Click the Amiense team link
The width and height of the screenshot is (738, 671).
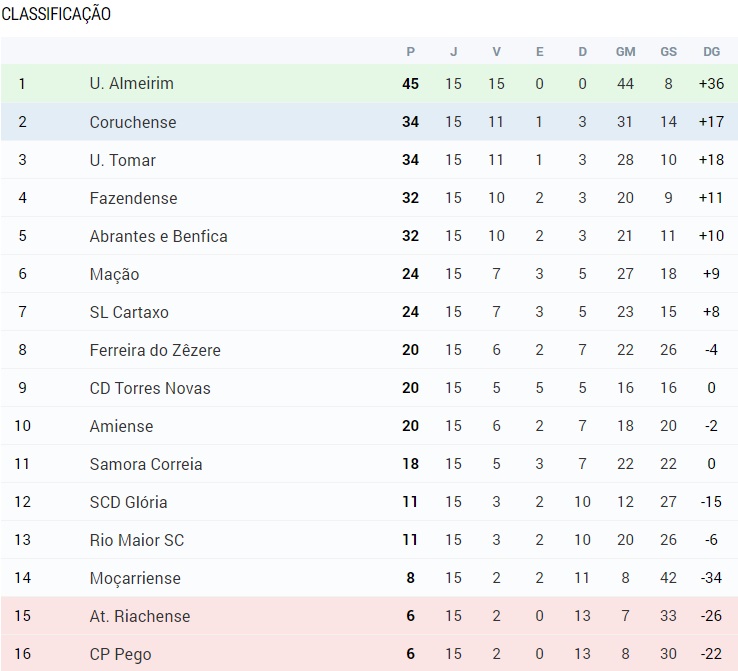click(121, 426)
